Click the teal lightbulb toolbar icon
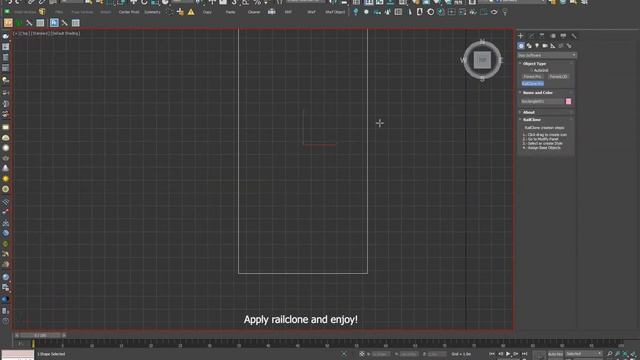The height and width of the screenshot is (360, 640). tap(356, 12)
